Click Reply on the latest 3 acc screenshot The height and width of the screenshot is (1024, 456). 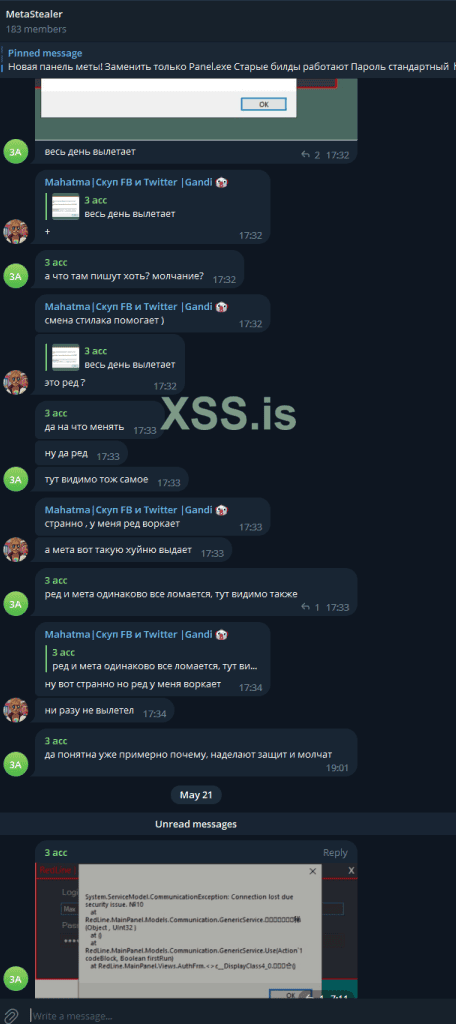pos(335,852)
